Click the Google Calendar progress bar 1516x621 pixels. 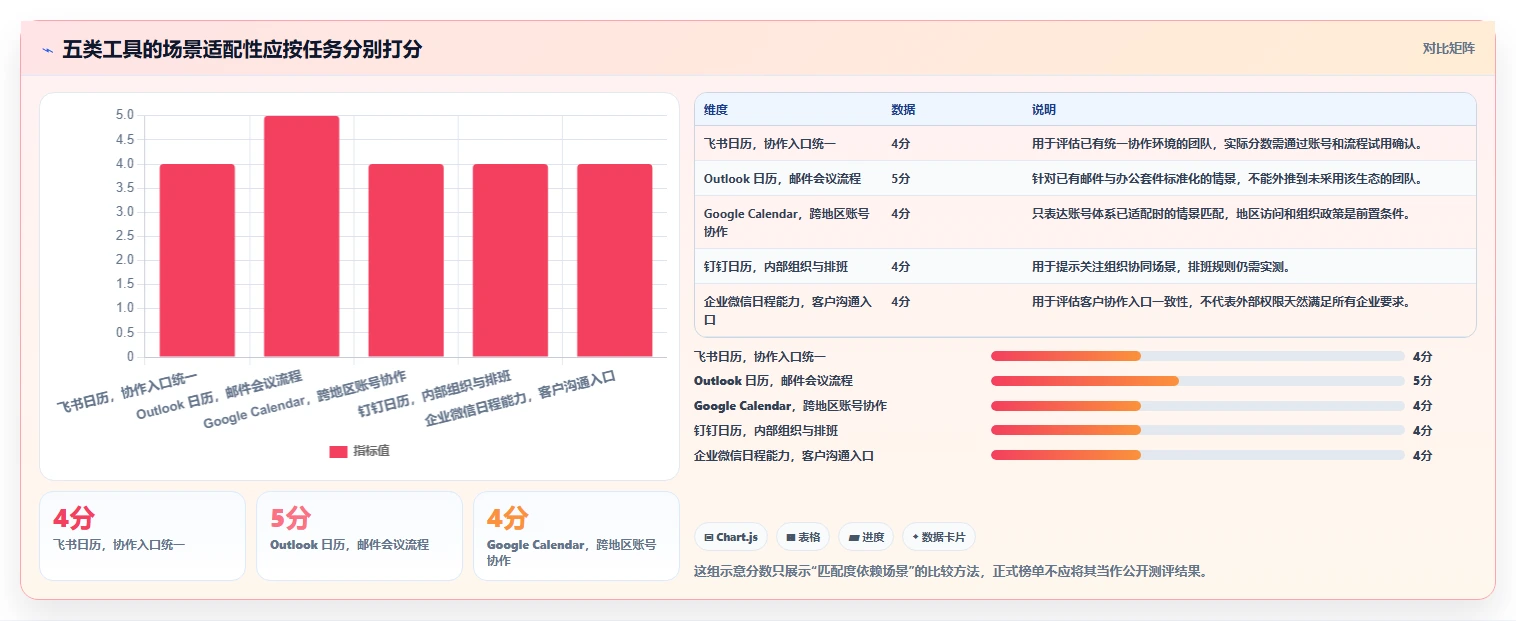click(1198, 406)
